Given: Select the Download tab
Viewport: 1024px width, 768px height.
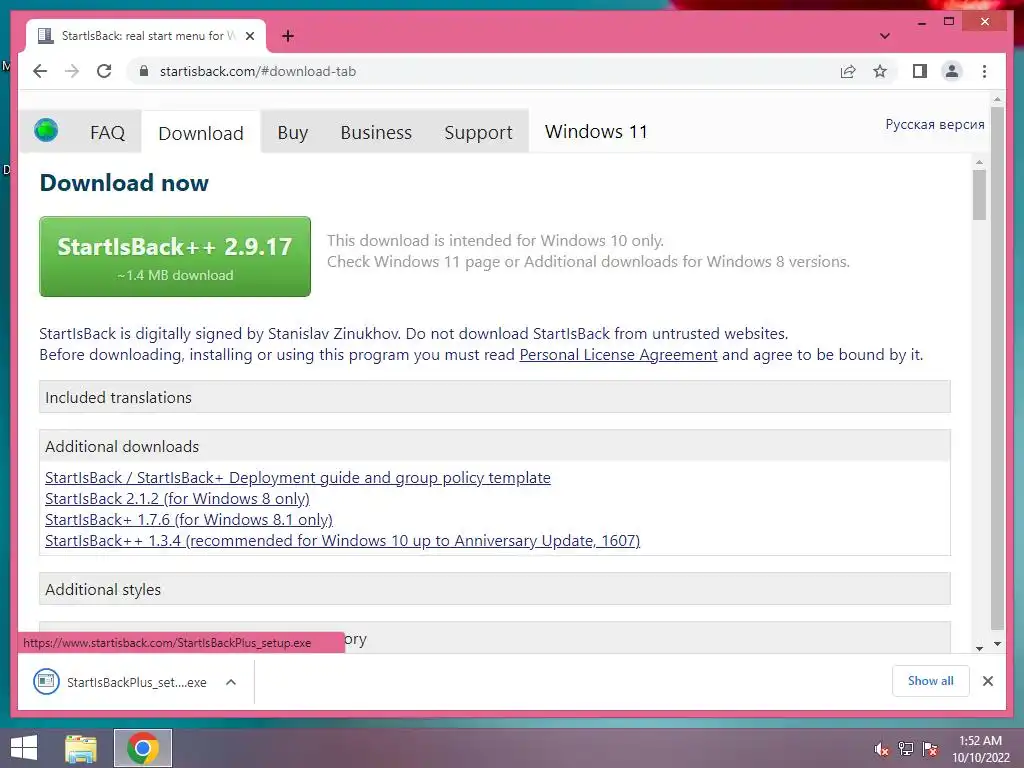Looking at the screenshot, I should pos(201,133).
